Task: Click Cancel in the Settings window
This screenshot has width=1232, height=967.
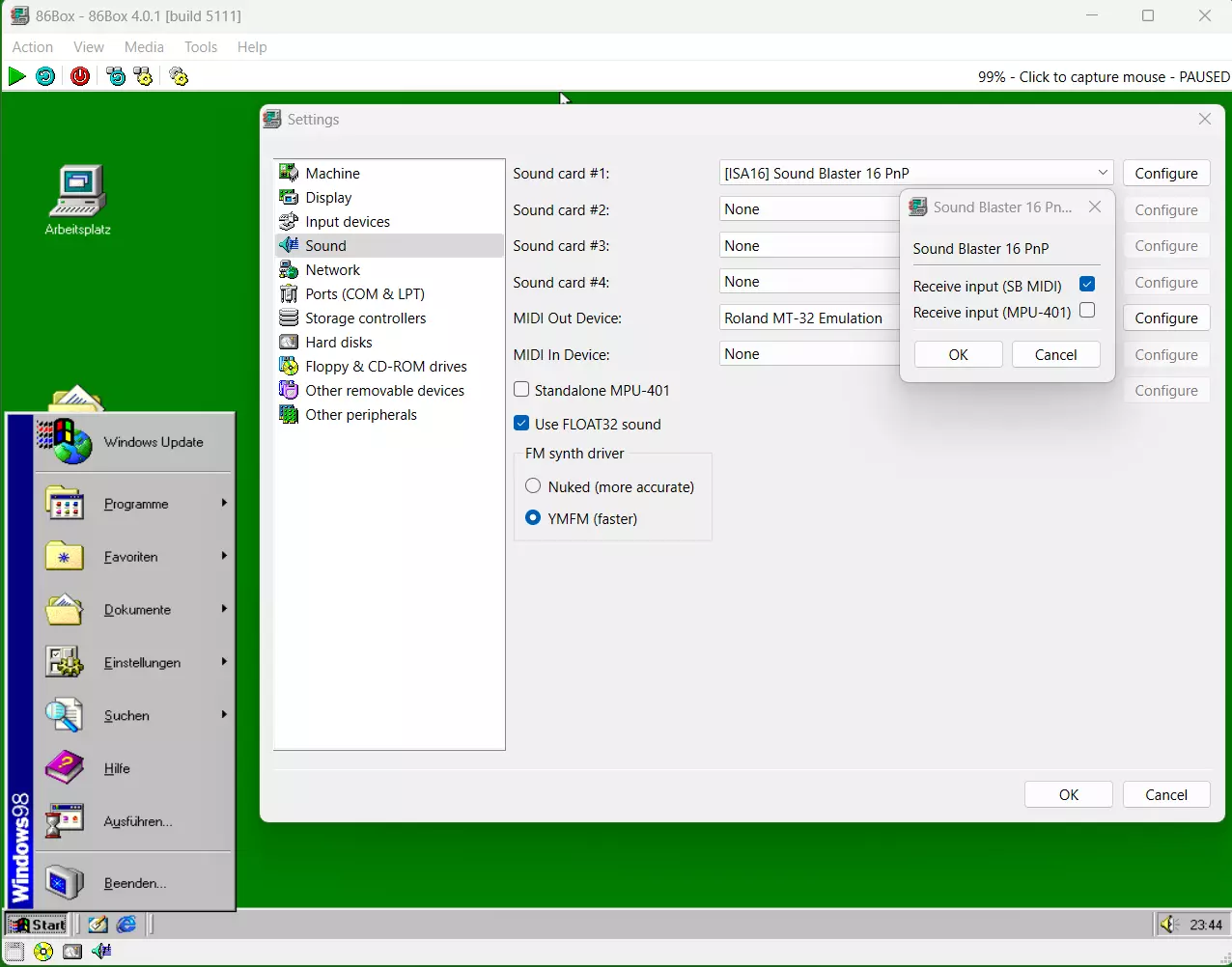Action: click(x=1166, y=795)
